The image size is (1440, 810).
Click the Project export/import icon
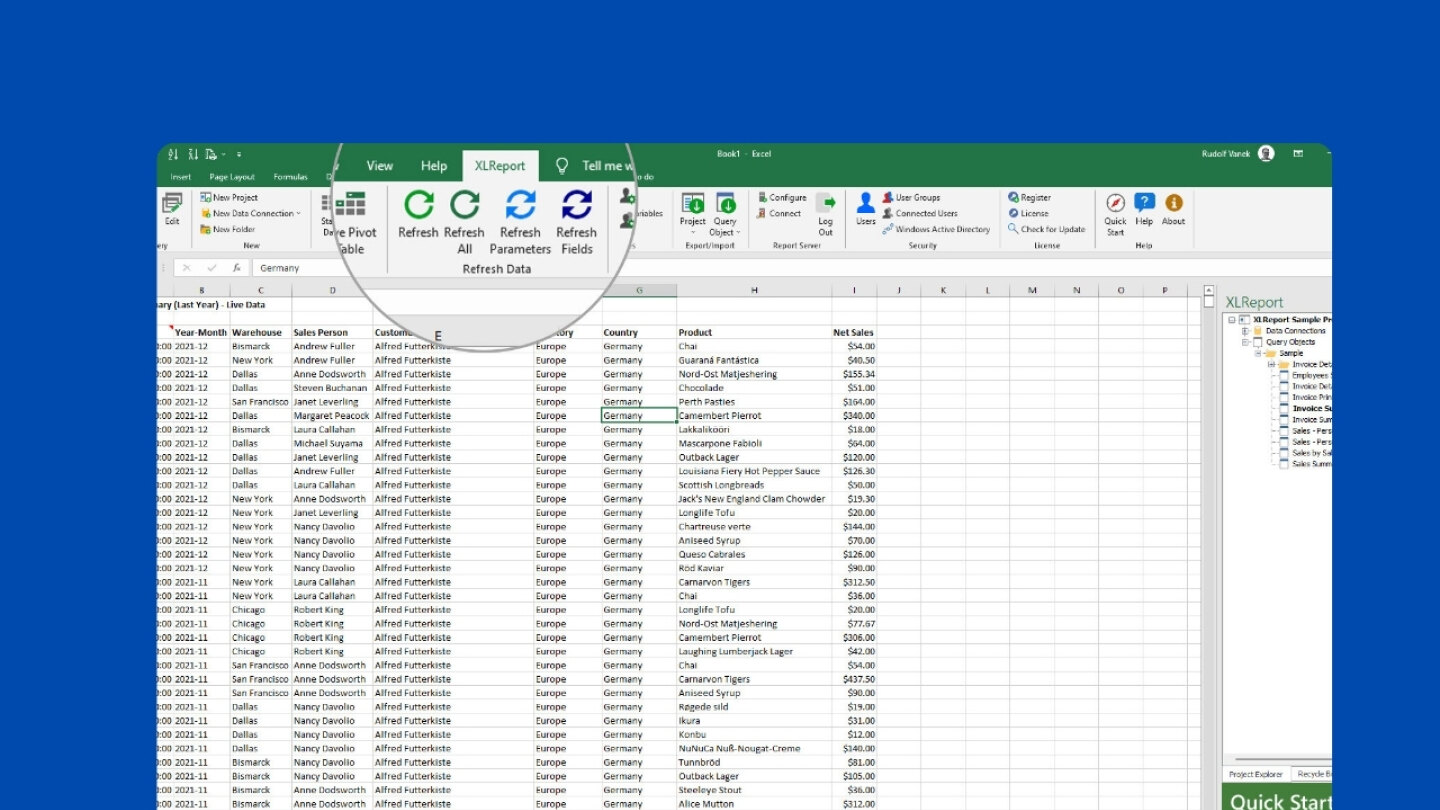click(x=692, y=204)
